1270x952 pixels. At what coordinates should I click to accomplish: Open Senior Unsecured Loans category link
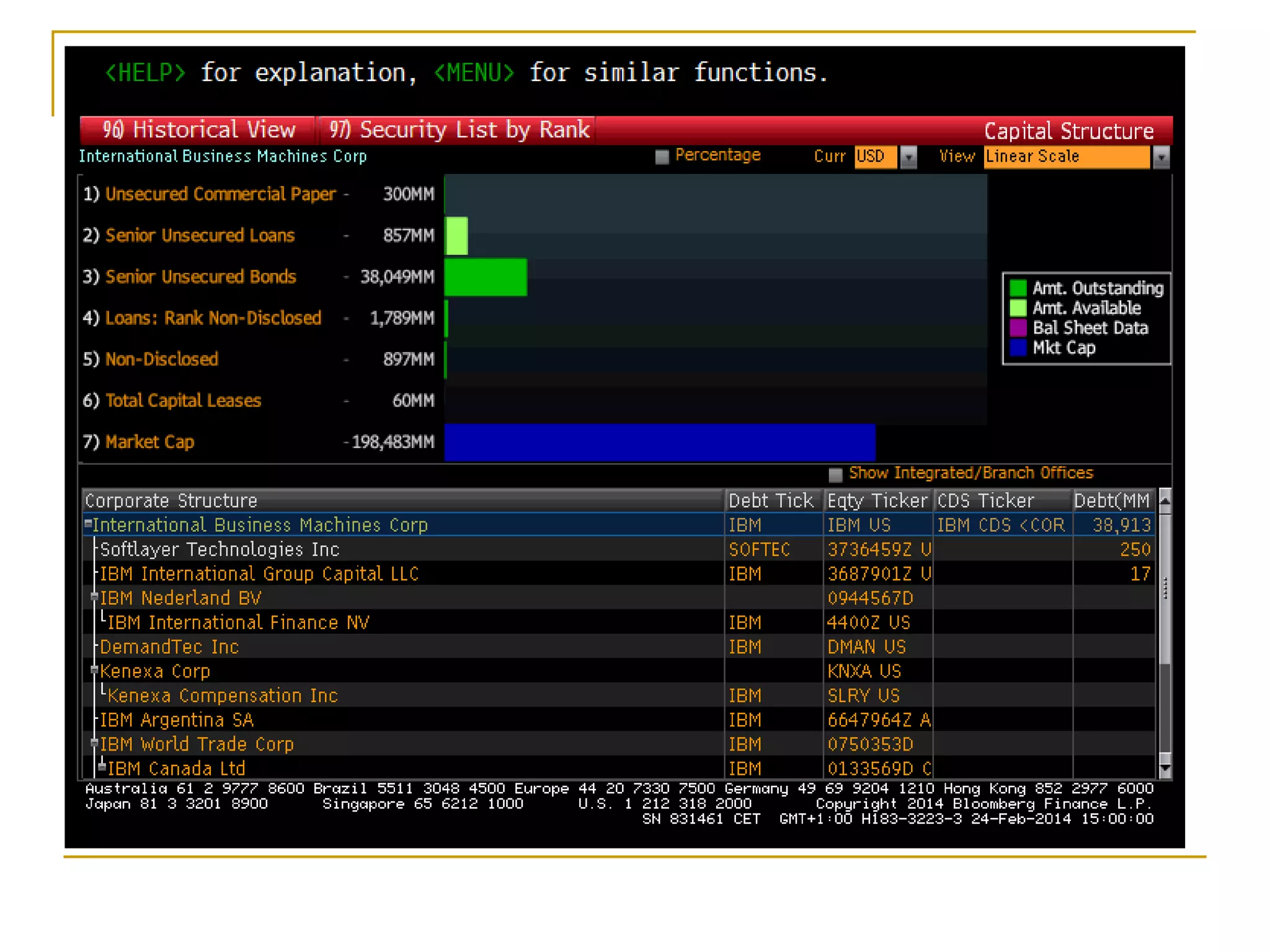(200, 236)
